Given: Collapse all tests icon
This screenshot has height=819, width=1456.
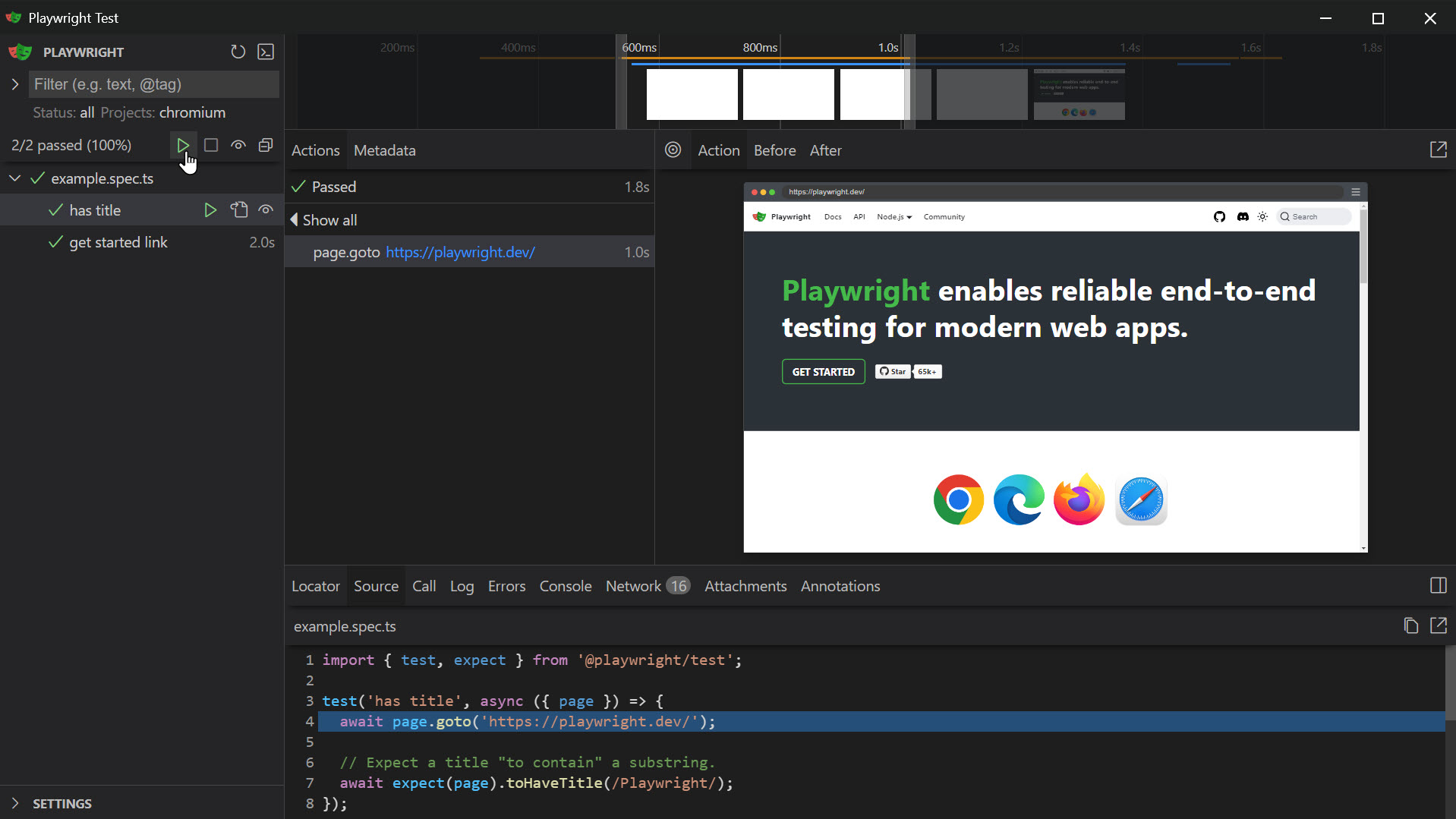Looking at the screenshot, I should tap(266, 145).
